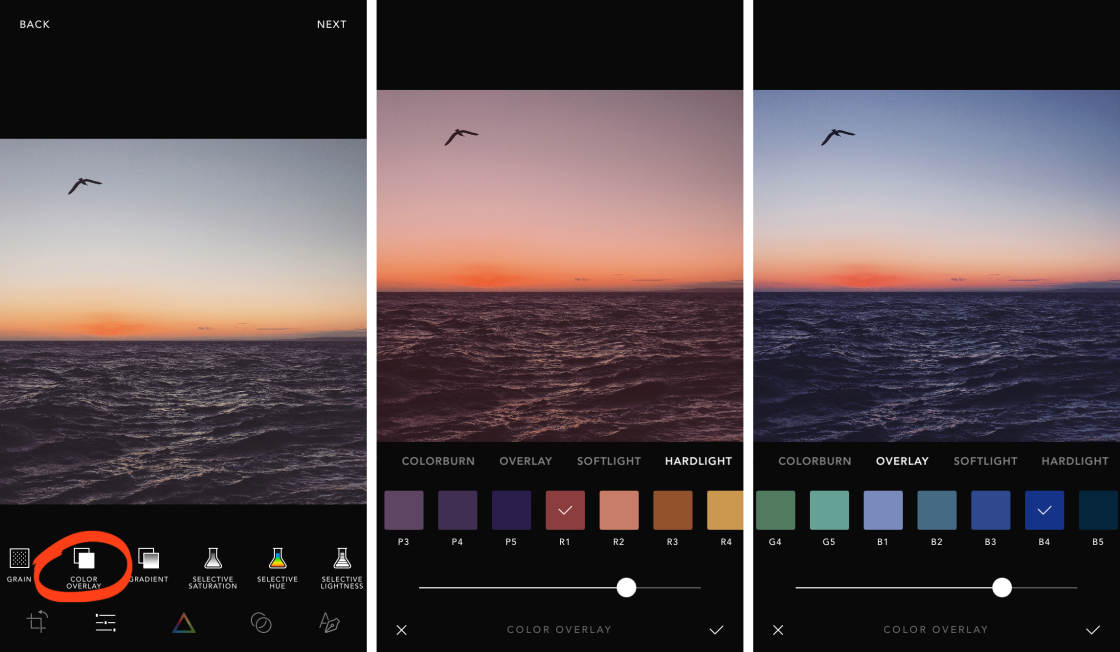Confirm color overlay in the right screen

[x=1093, y=630]
